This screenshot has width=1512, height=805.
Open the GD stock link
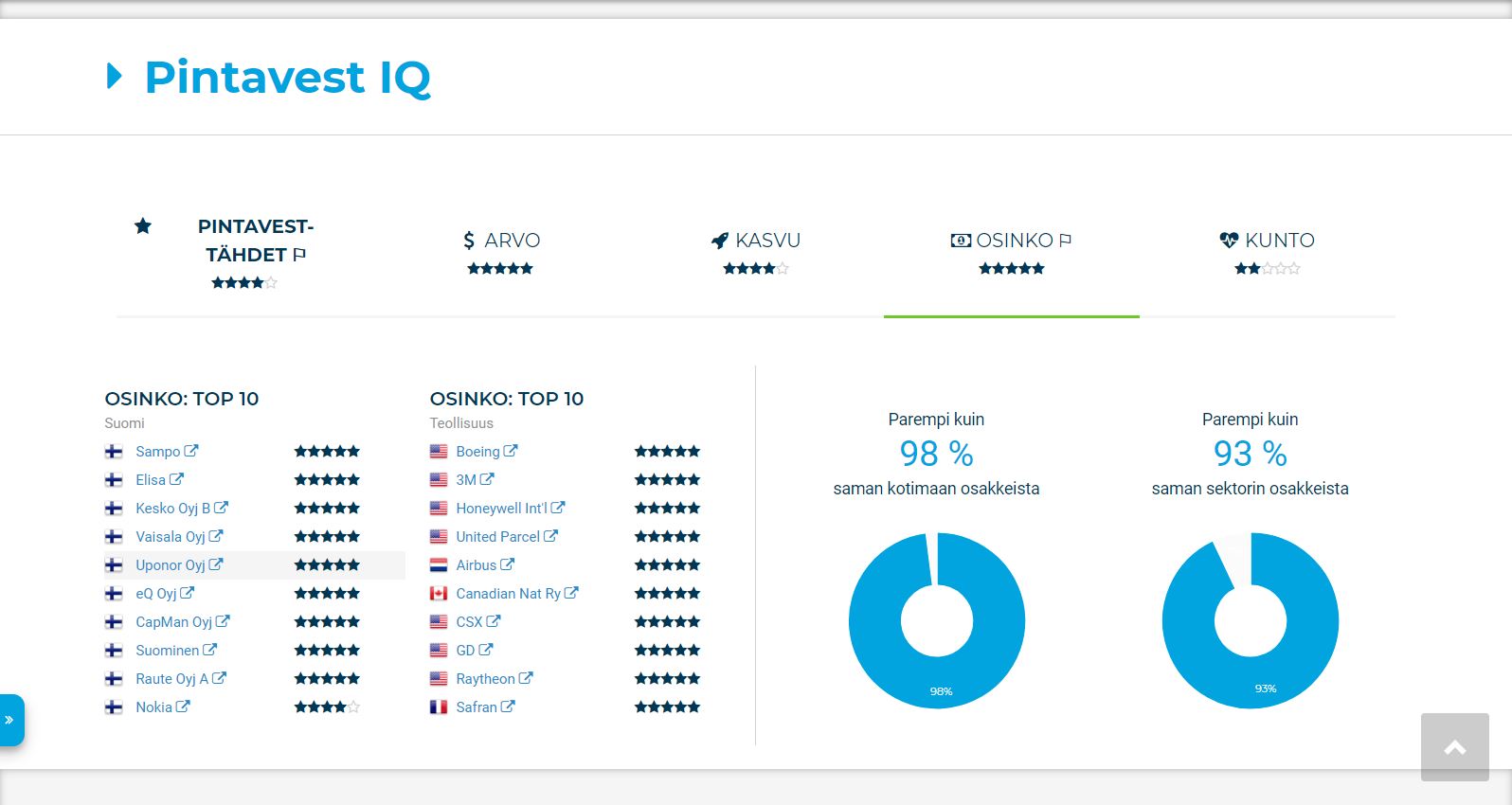(475, 651)
